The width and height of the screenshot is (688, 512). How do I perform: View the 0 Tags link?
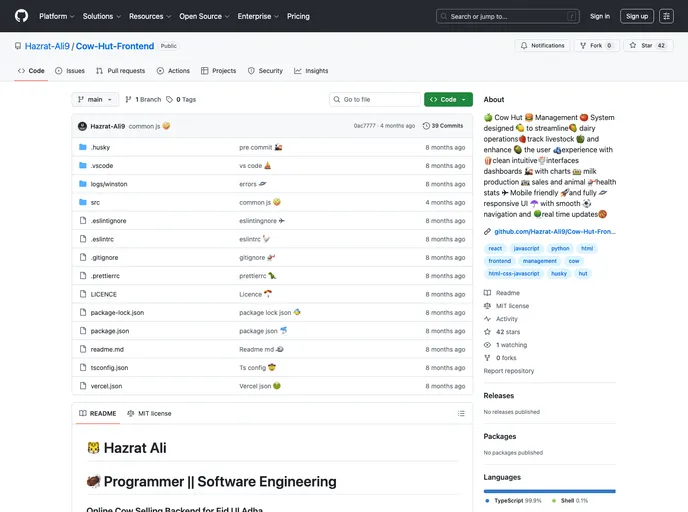181,100
